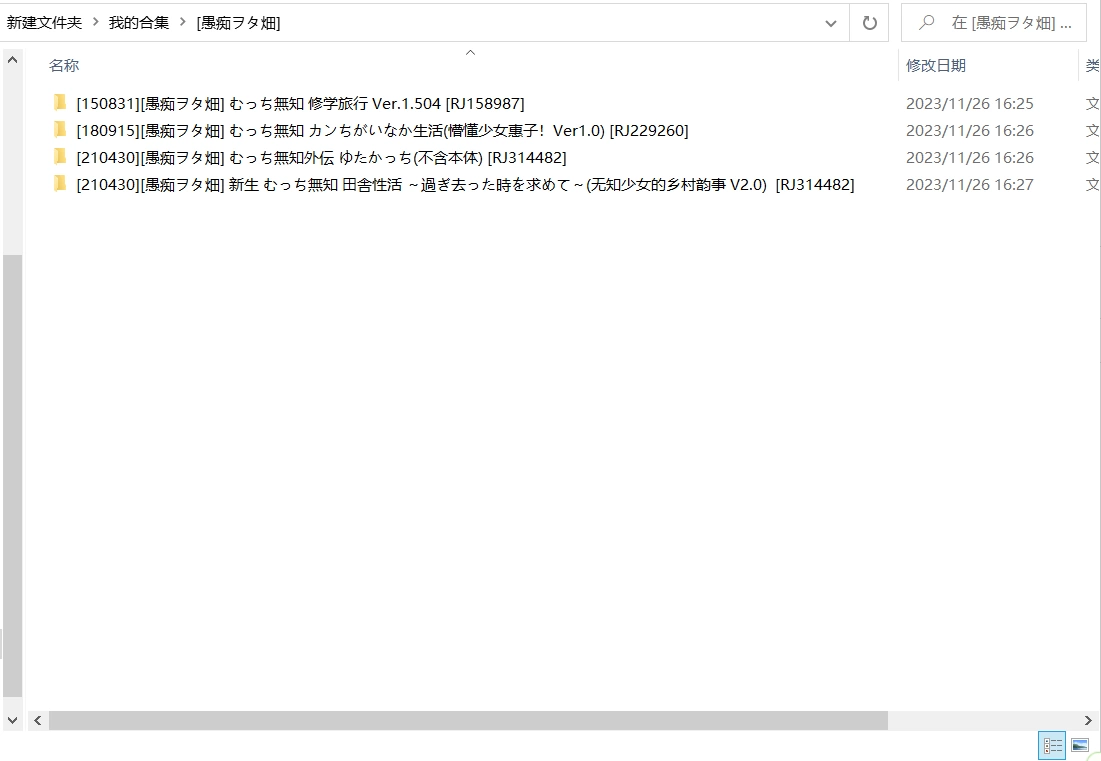Click left pane scroll up arrow

tap(13, 60)
